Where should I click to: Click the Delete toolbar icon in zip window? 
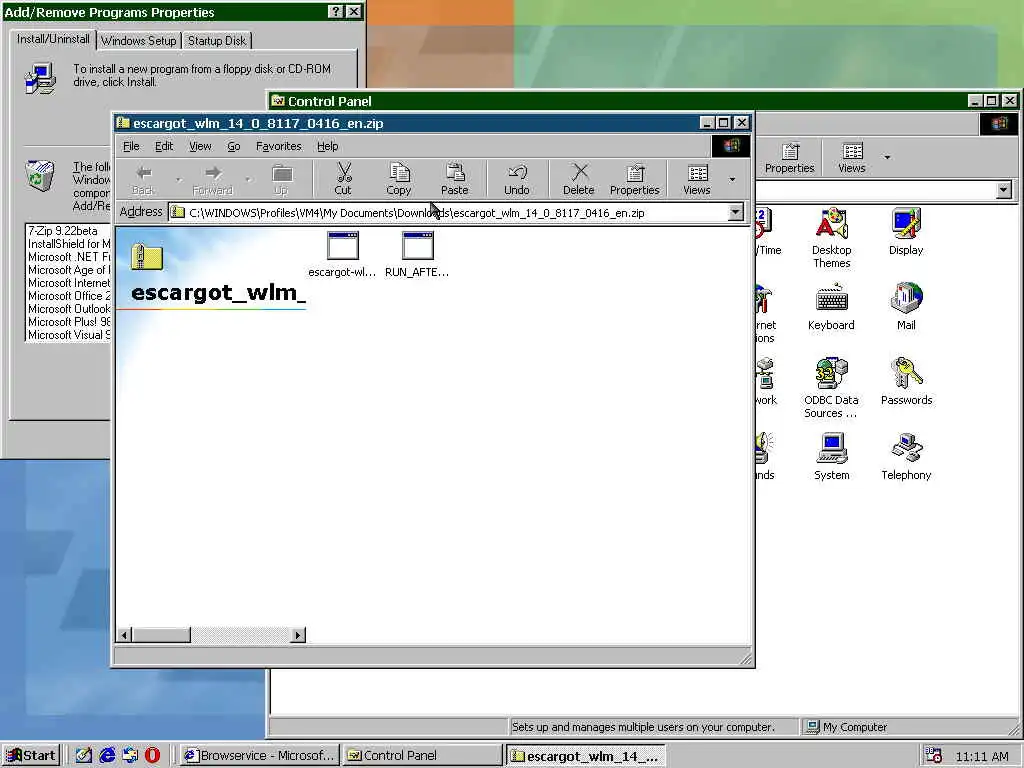(579, 179)
